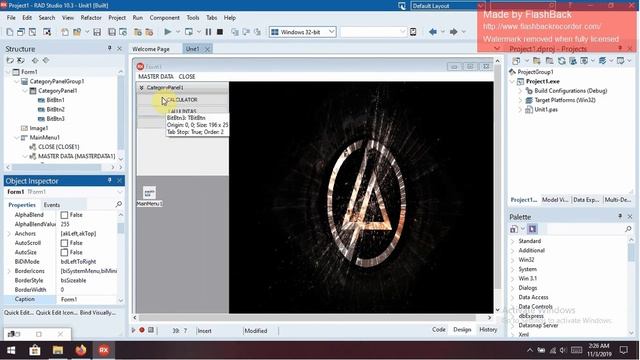The width and height of the screenshot is (640, 360).
Task: Click the Stop program square icon
Action: click(x=220, y=31)
